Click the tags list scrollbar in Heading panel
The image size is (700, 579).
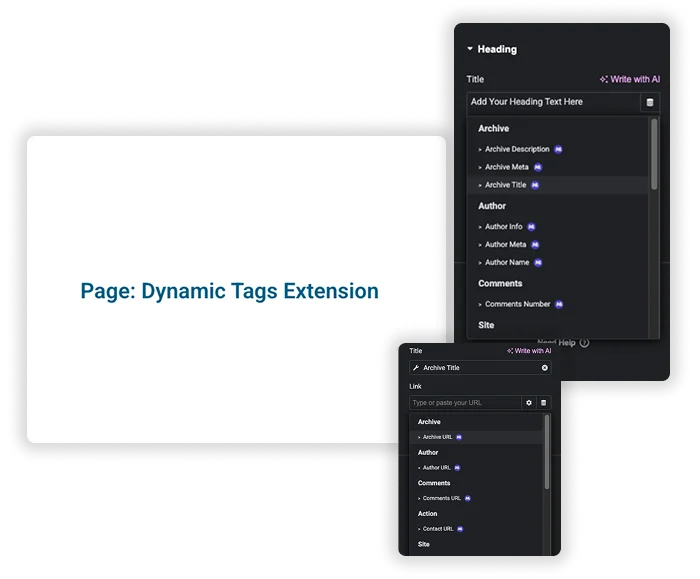point(654,154)
